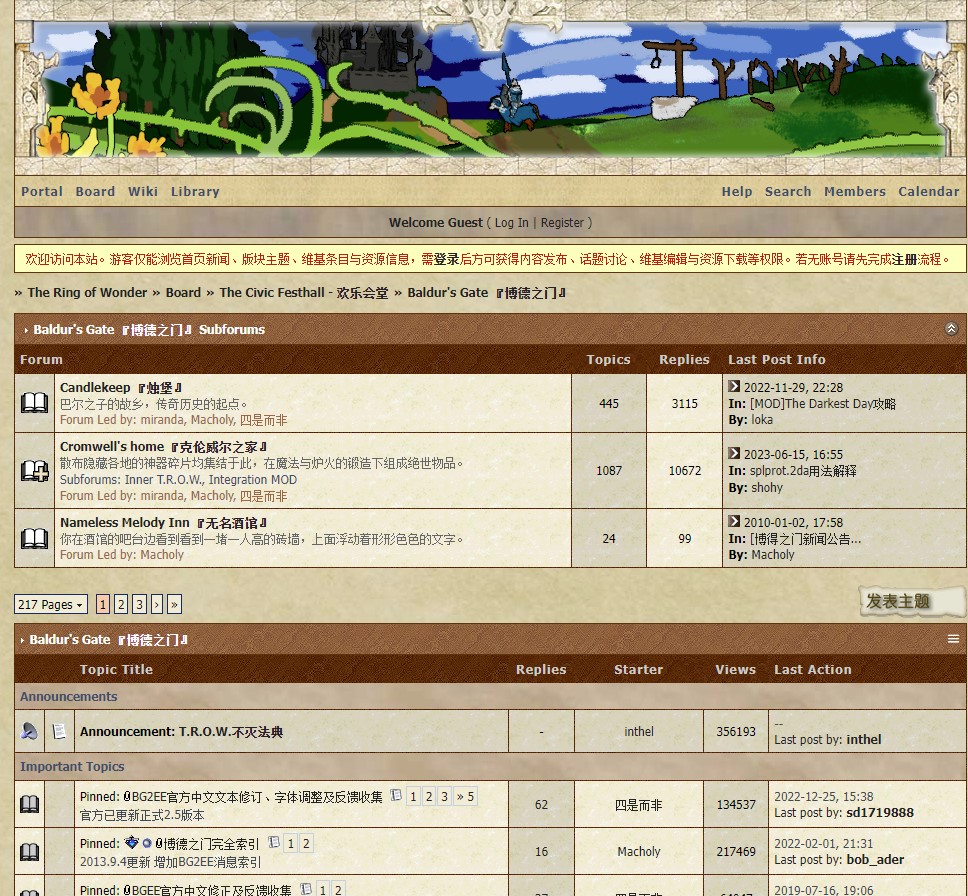Click the blue gem icon in 博德之门完全索引 title

pyautogui.click(x=131, y=842)
